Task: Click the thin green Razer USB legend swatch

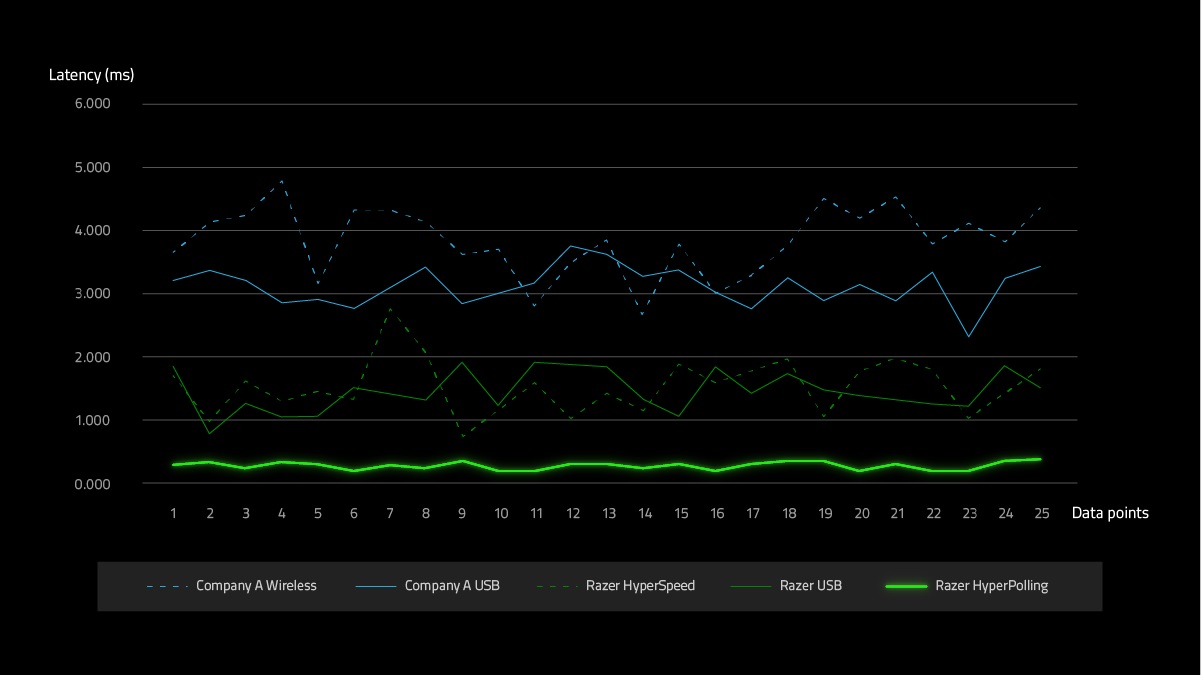Action: pyautogui.click(x=751, y=586)
